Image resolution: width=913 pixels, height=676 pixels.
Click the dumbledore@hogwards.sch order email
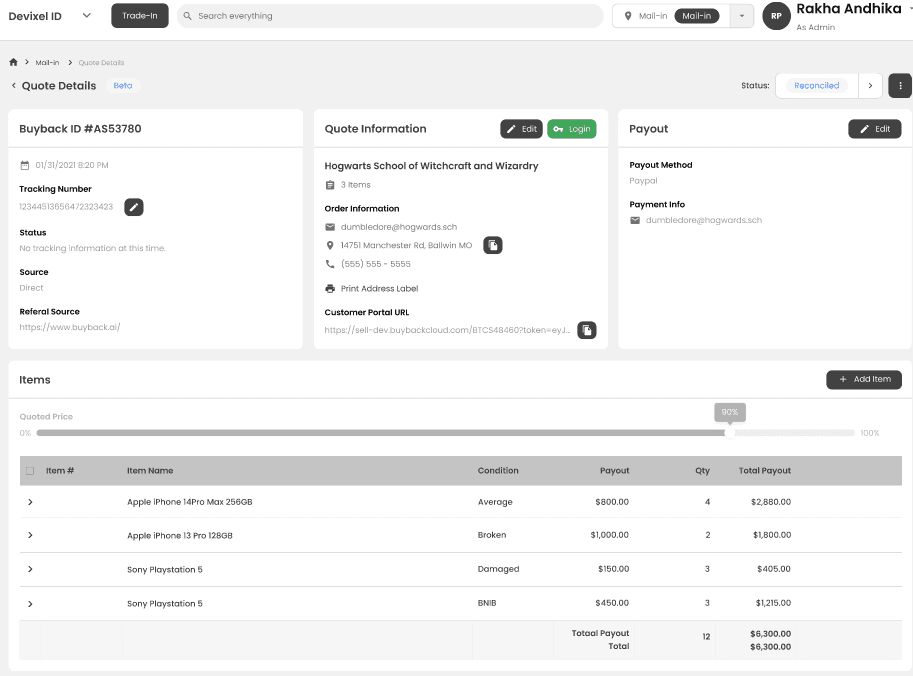coord(399,227)
